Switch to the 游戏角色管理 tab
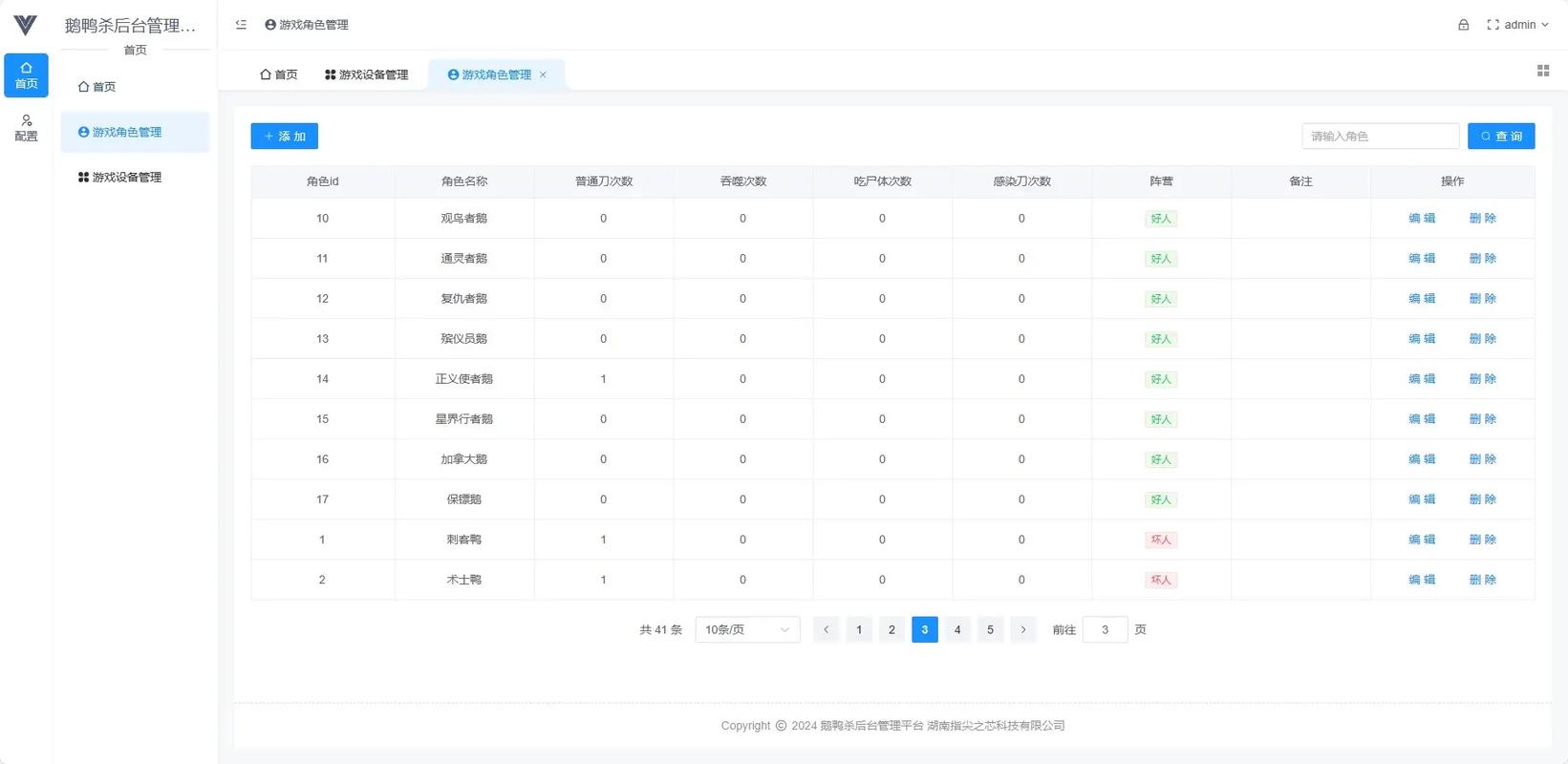The height and width of the screenshot is (764, 1568). tap(497, 74)
